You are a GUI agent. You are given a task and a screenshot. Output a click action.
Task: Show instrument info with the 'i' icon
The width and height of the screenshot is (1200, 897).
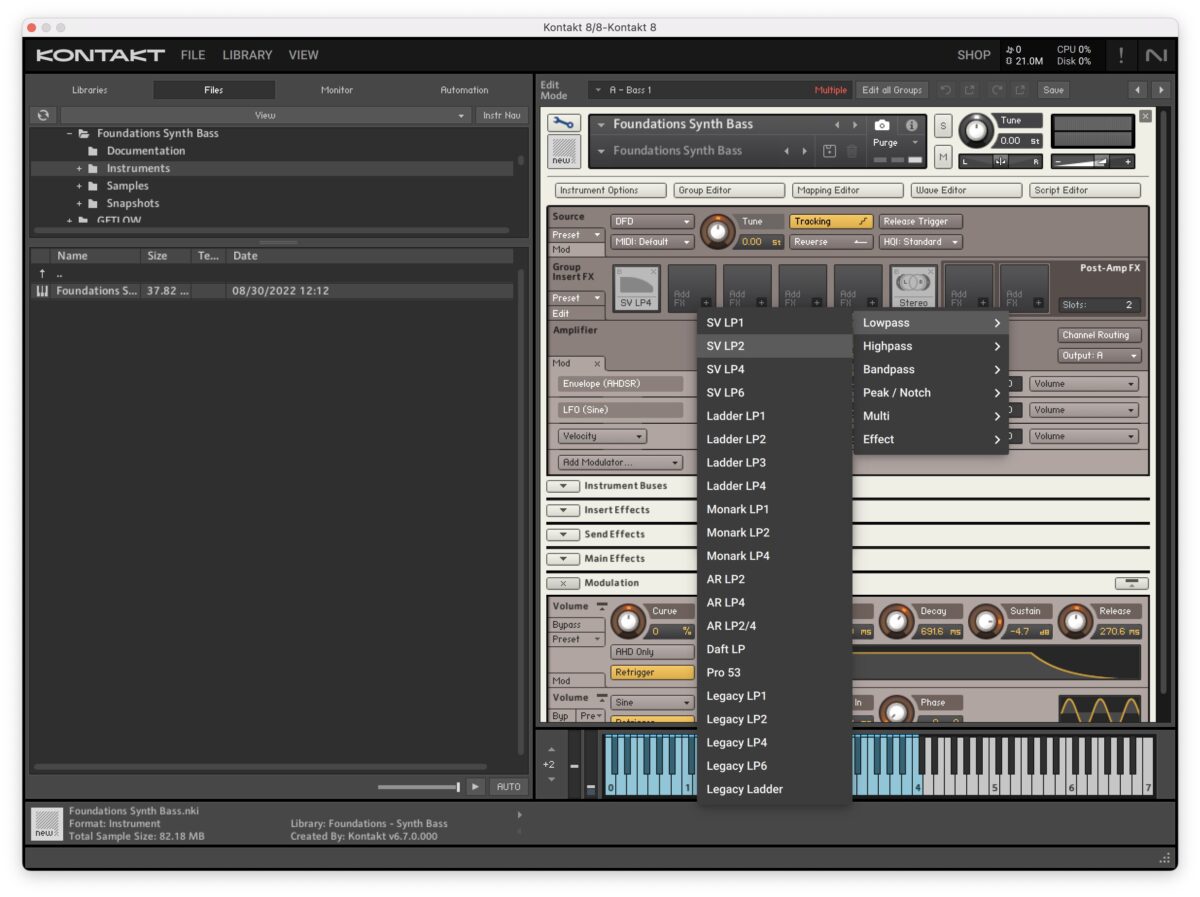[911, 125]
